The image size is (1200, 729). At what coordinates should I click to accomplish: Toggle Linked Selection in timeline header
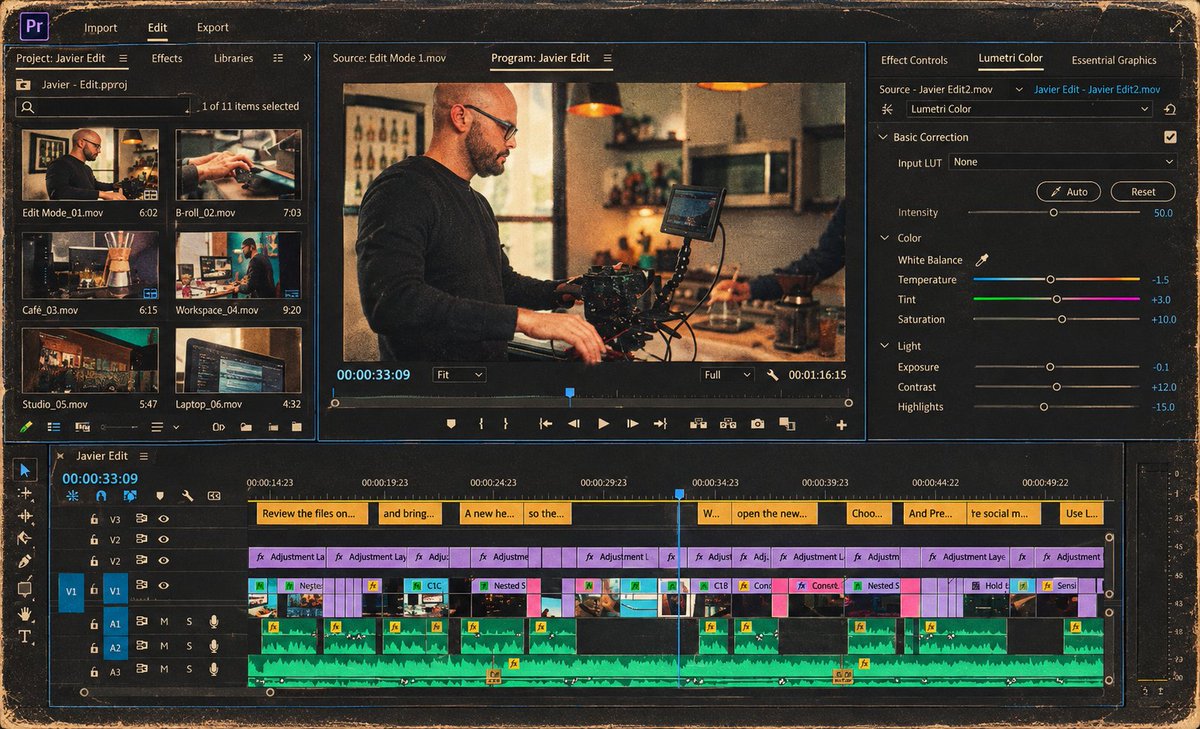click(x=130, y=496)
